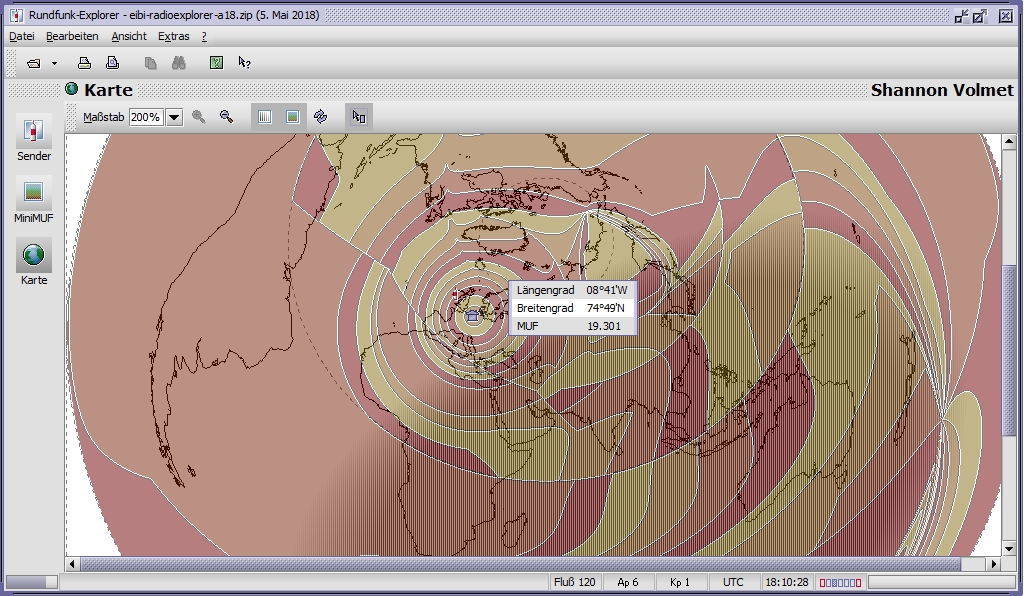Image resolution: width=1024 pixels, height=596 pixels.
Task: Toggle the MUF color map overlay
Action: [x=293, y=117]
